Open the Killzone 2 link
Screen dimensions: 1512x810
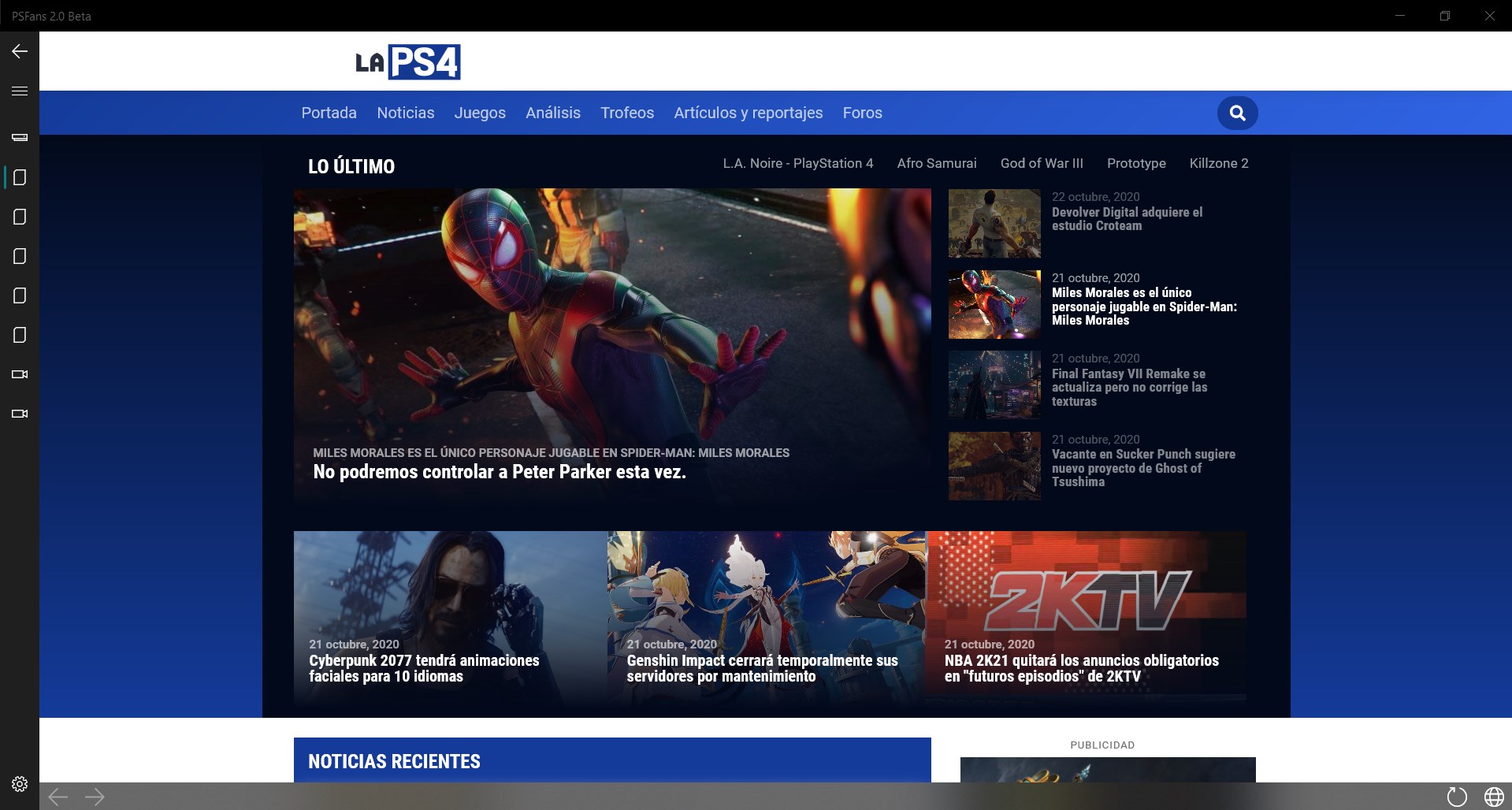(x=1219, y=163)
